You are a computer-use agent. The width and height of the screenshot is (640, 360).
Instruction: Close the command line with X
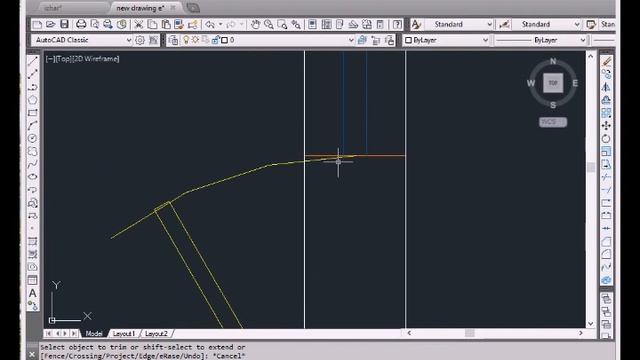pyautogui.click(x=32, y=355)
